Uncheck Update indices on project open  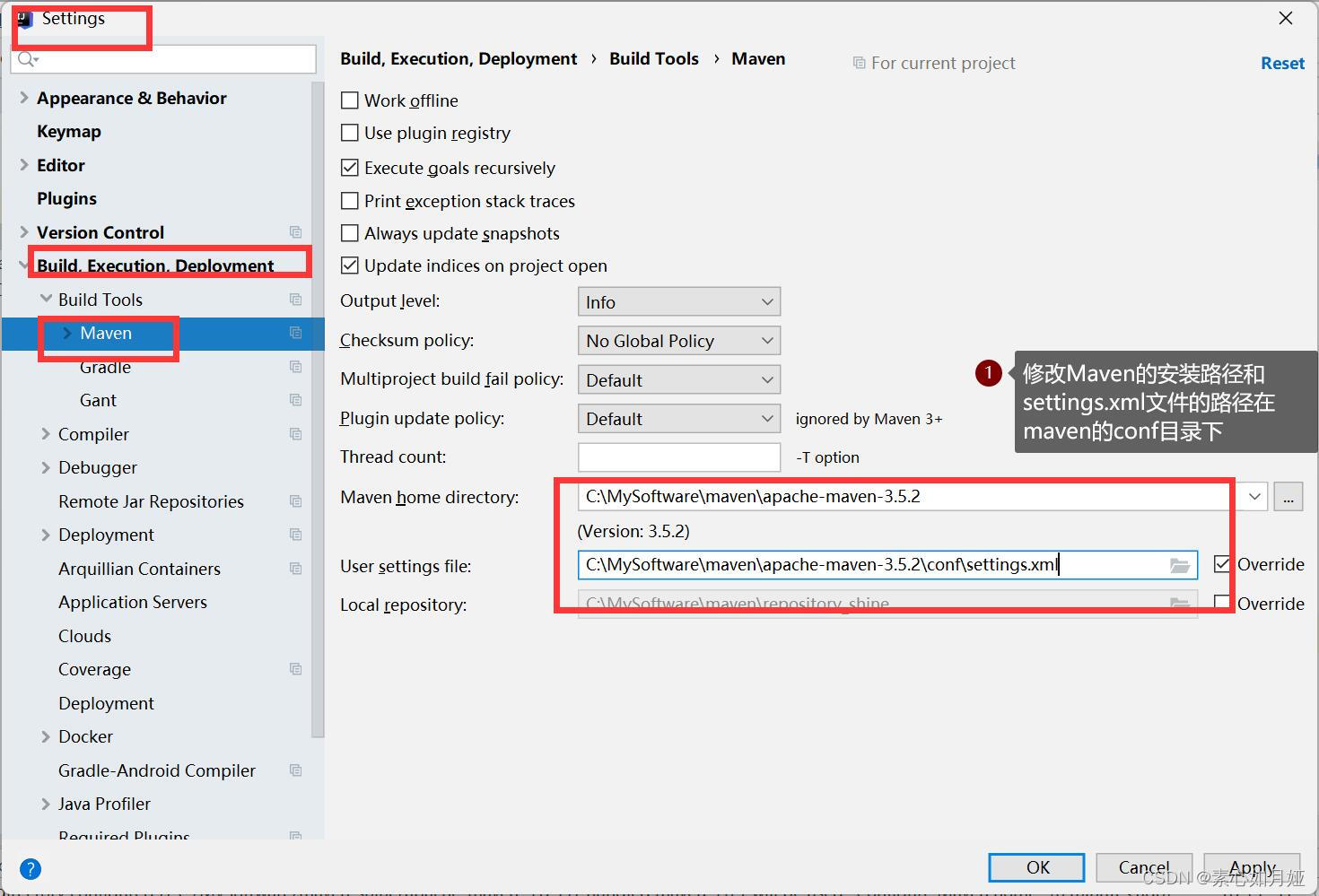tap(350, 265)
